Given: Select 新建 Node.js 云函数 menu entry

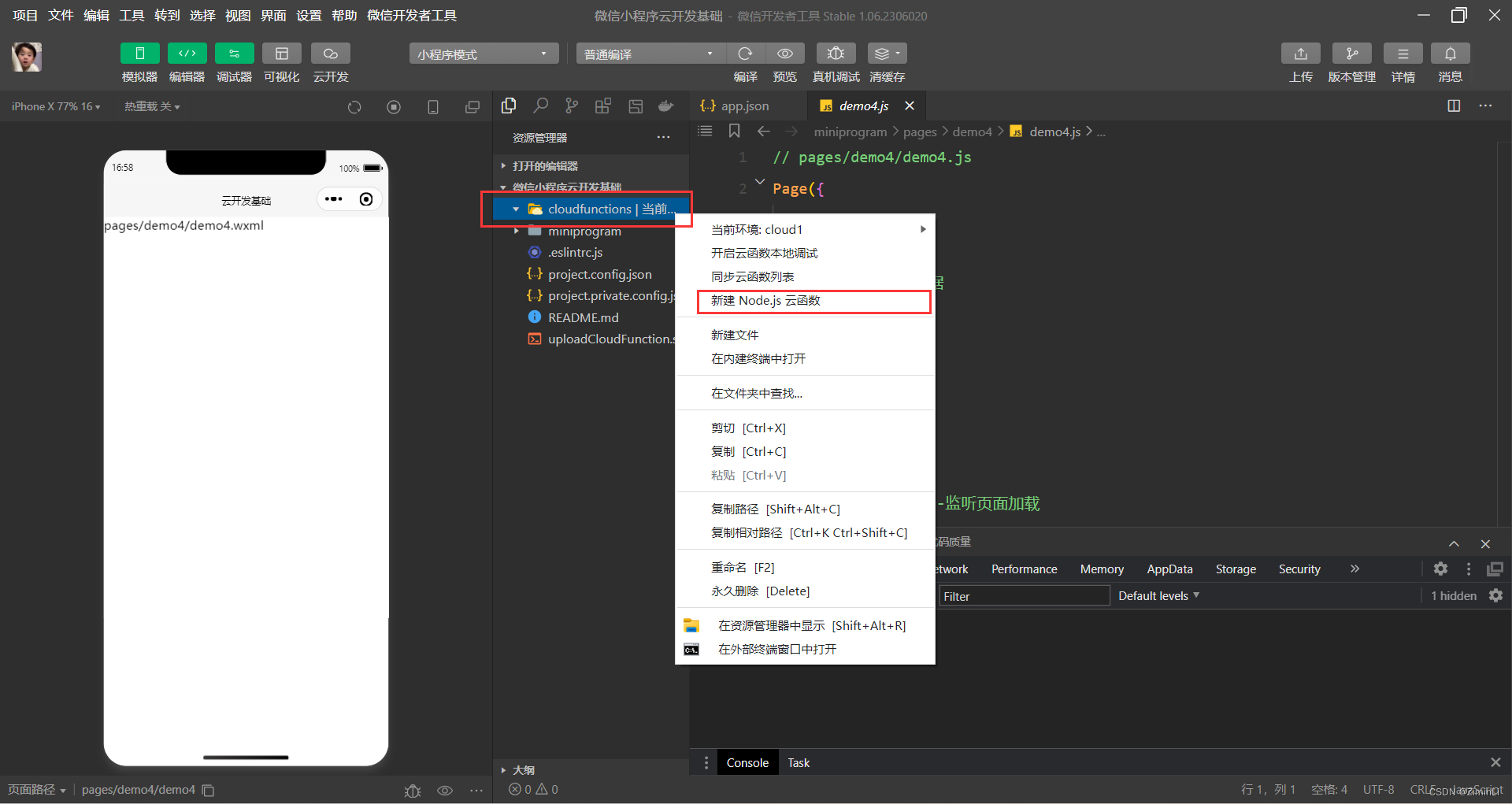Looking at the screenshot, I should coord(806,301).
